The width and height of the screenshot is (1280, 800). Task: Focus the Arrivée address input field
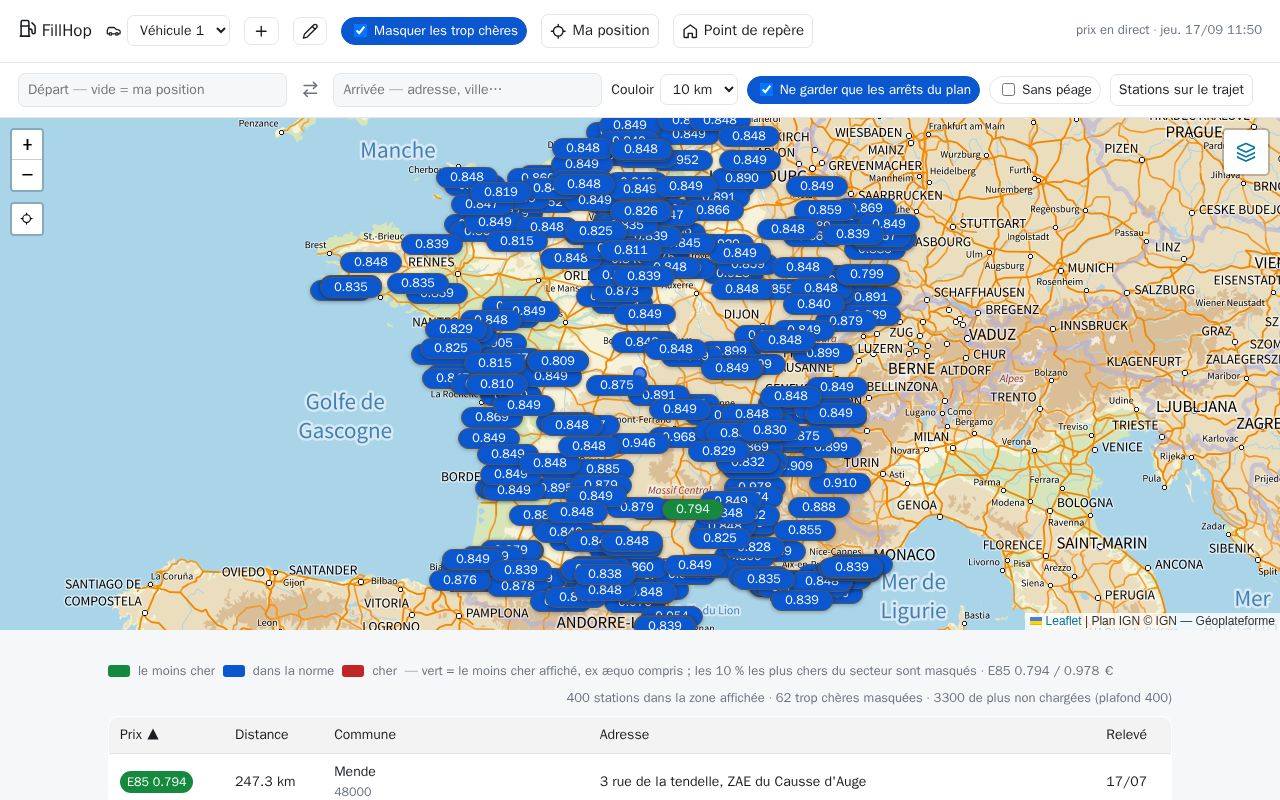pos(467,90)
